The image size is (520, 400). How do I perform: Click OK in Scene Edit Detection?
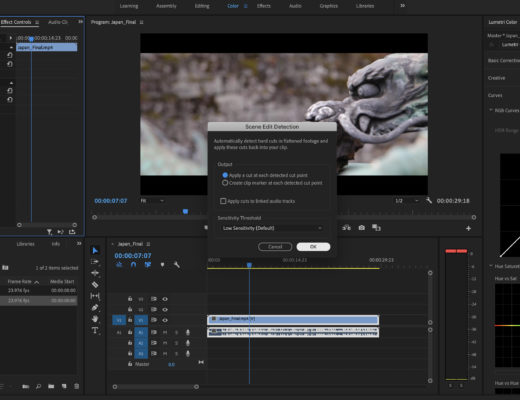coord(313,247)
